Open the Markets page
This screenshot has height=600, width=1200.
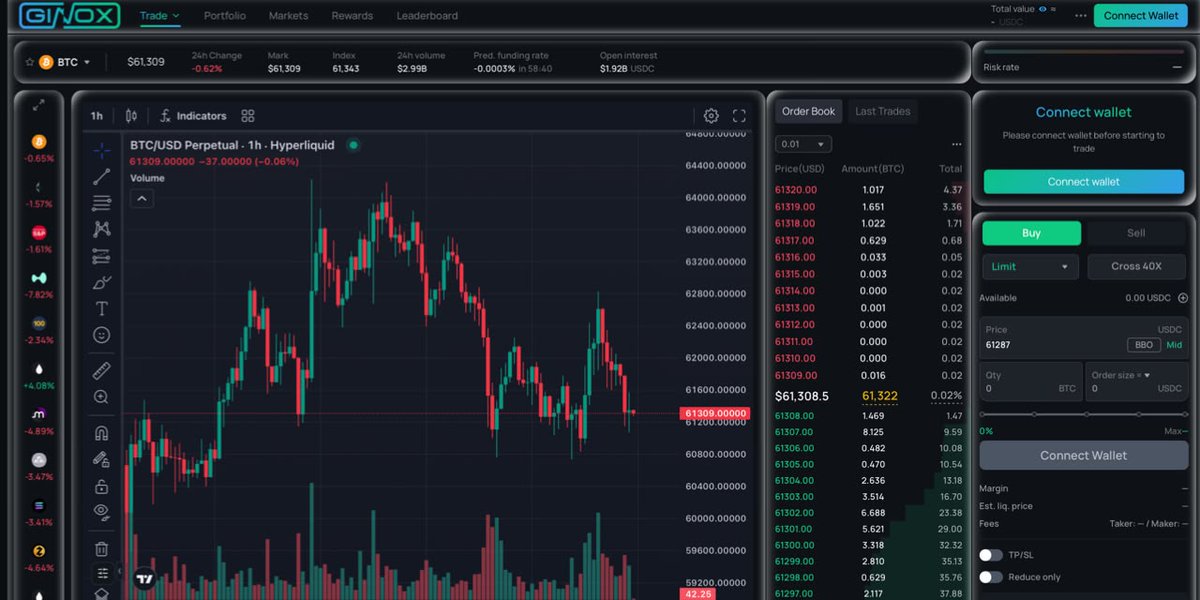pos(288,16)
